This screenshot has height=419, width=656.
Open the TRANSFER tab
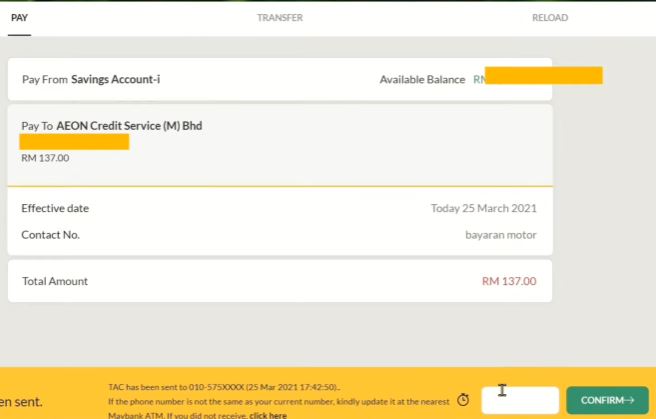click(x=280, y=17)
